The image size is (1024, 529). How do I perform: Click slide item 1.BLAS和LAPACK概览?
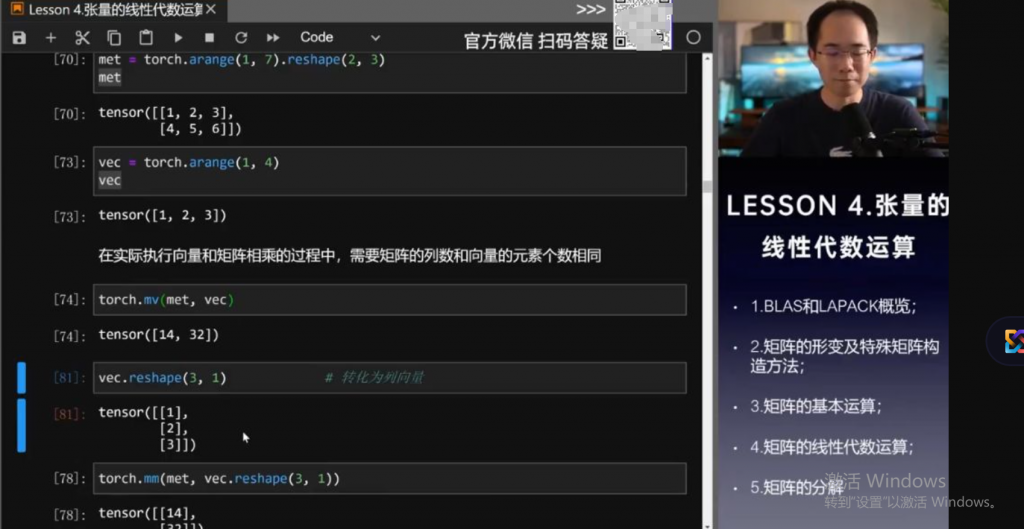[x=833, y=306]
